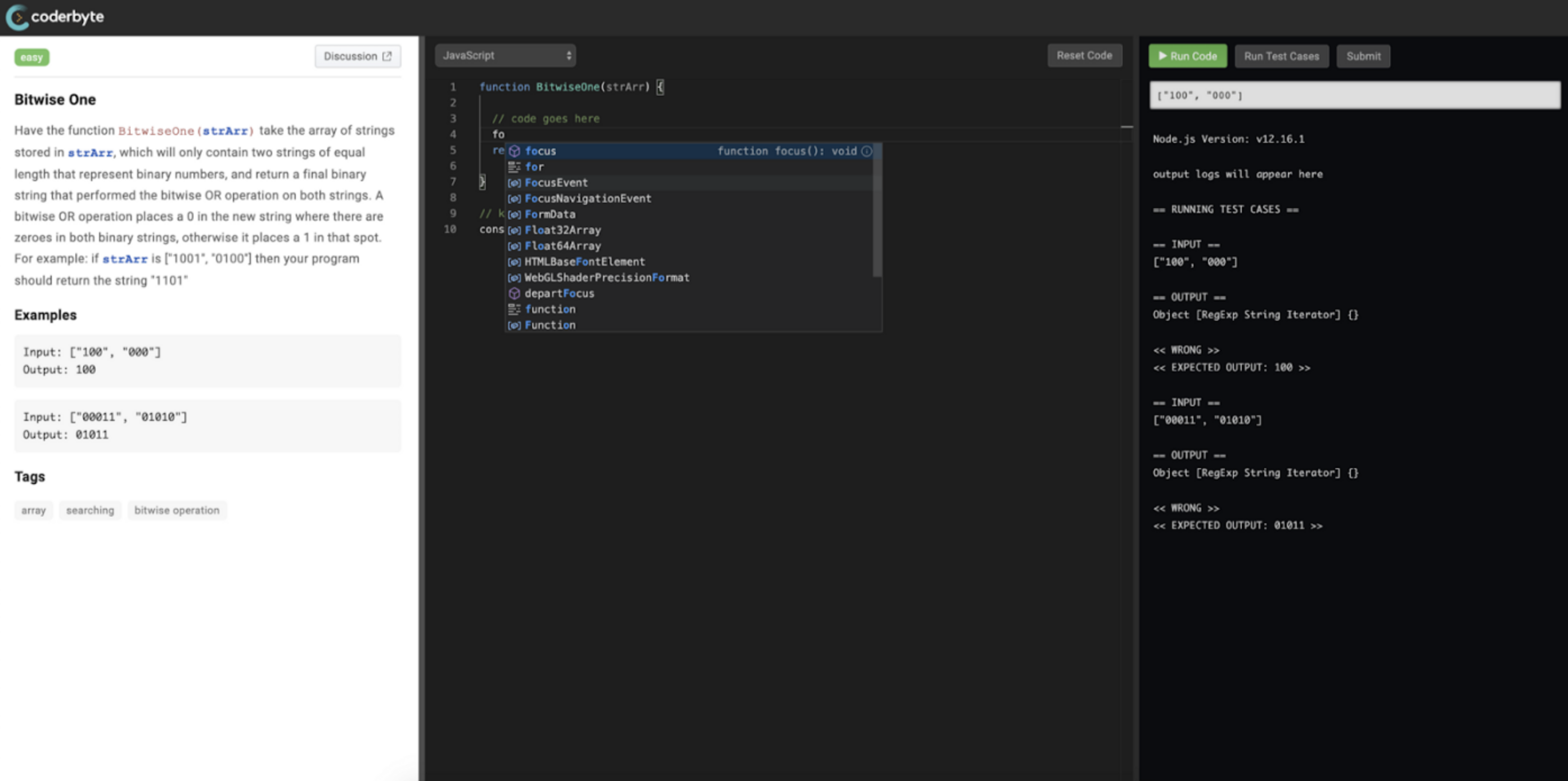Image resolution: width=1568 pixels, height=781 pixels.
Task: Choose Float32Array suggestion
Action: point(688,230)
